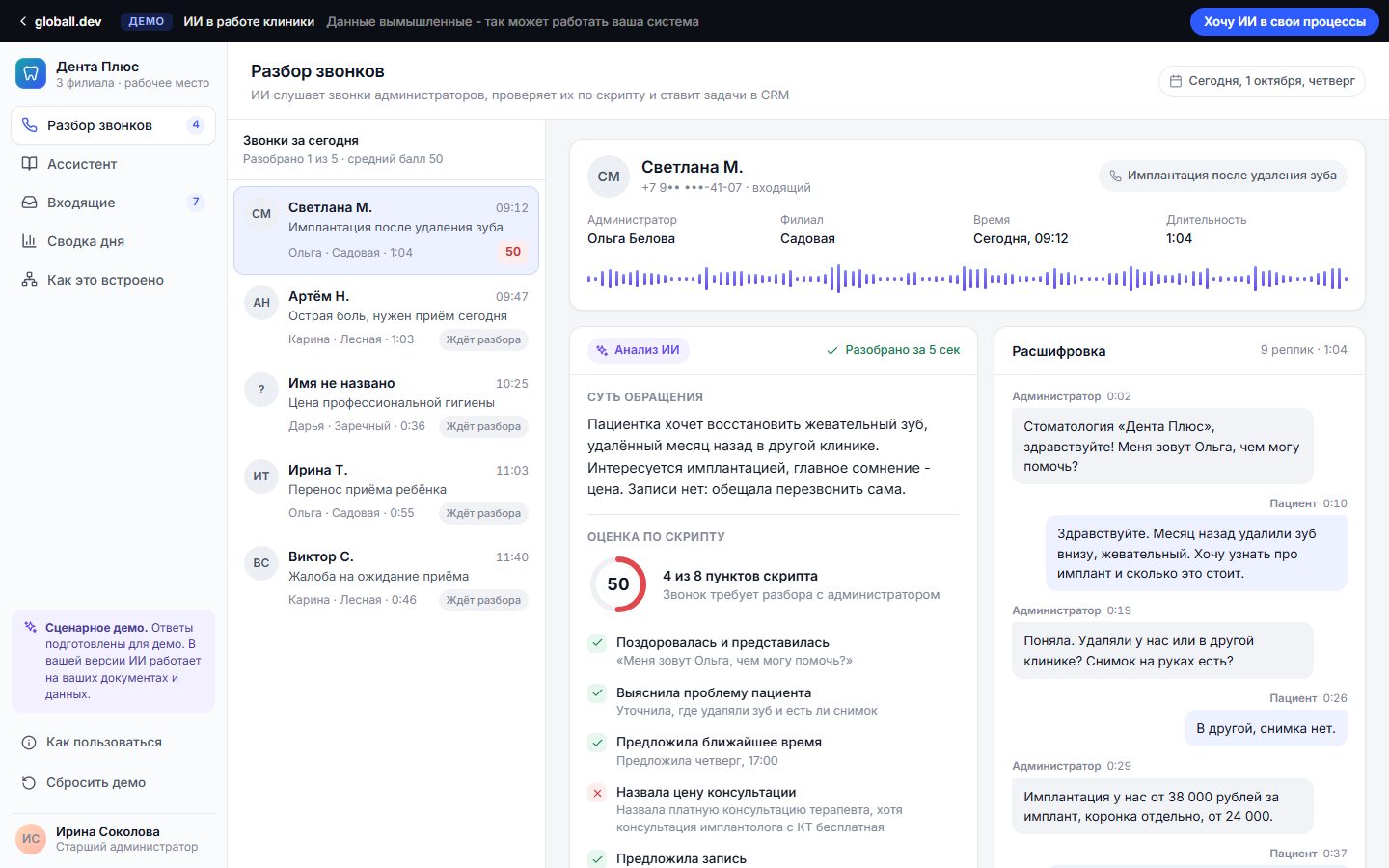Click the book icon beside Ассистент
The height and width of the screenshot is (868, 1389).
tap(30, 164)
